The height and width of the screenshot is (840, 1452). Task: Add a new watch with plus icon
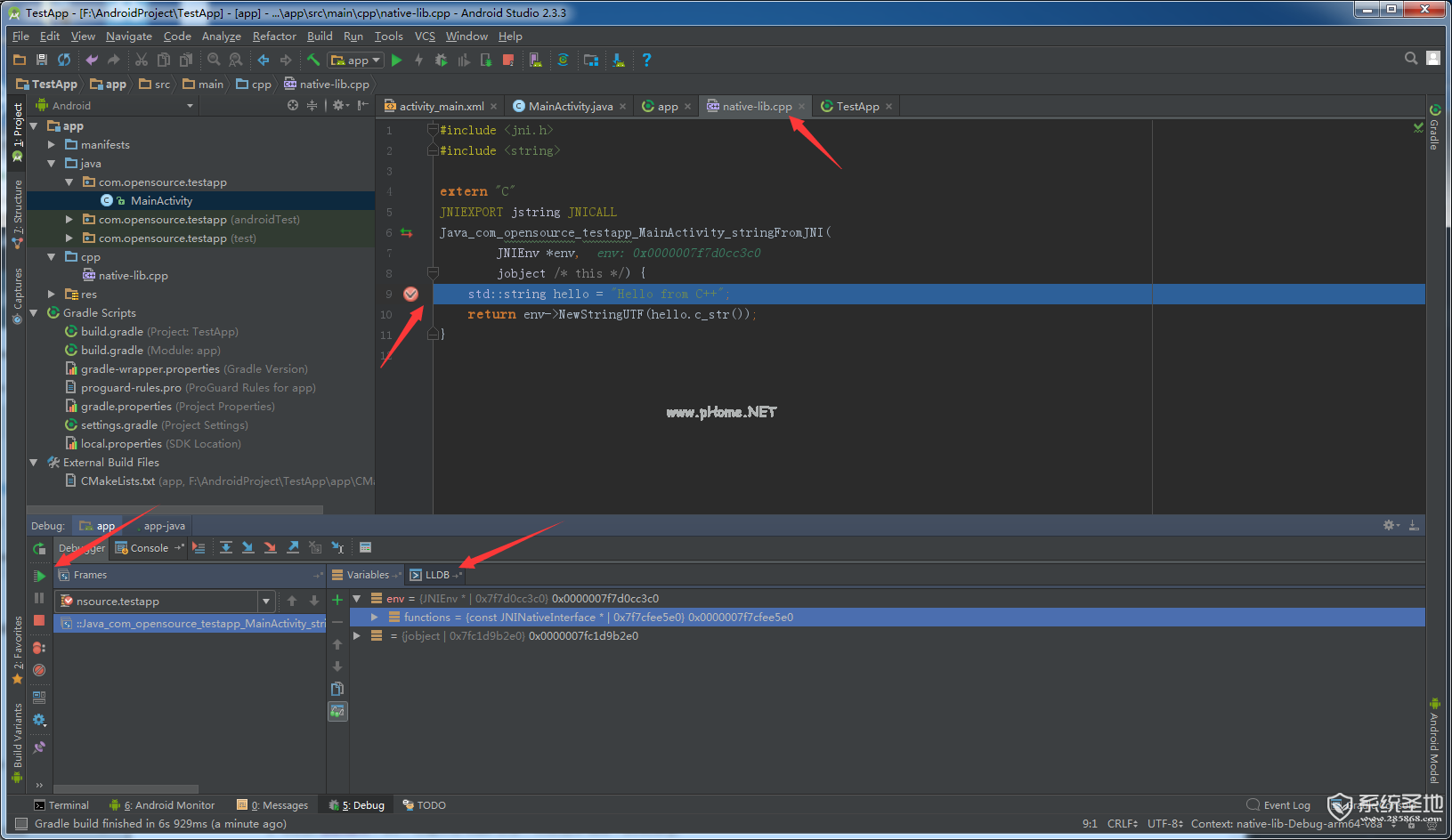(x=337, y=600)
